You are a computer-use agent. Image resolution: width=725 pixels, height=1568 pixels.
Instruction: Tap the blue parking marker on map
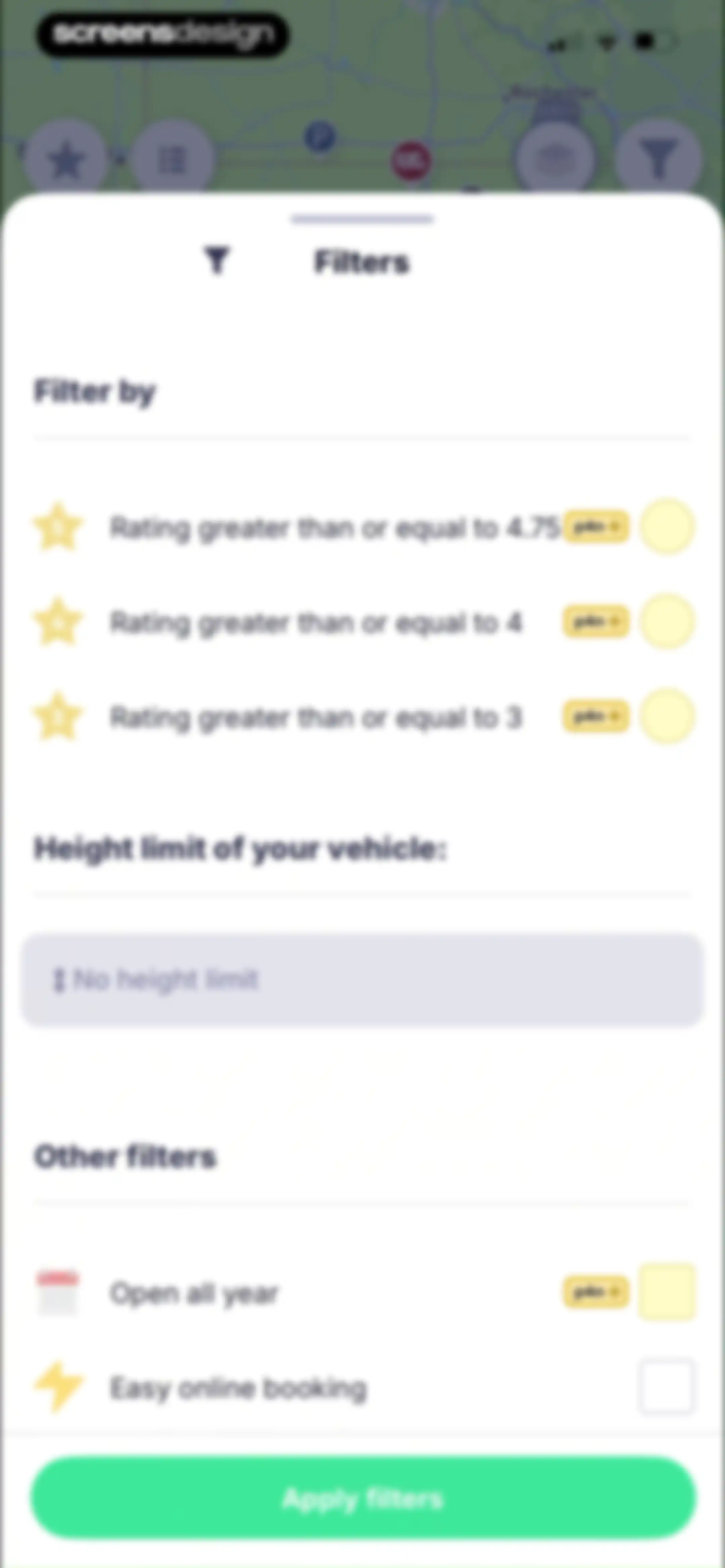[x=320, y=136]
